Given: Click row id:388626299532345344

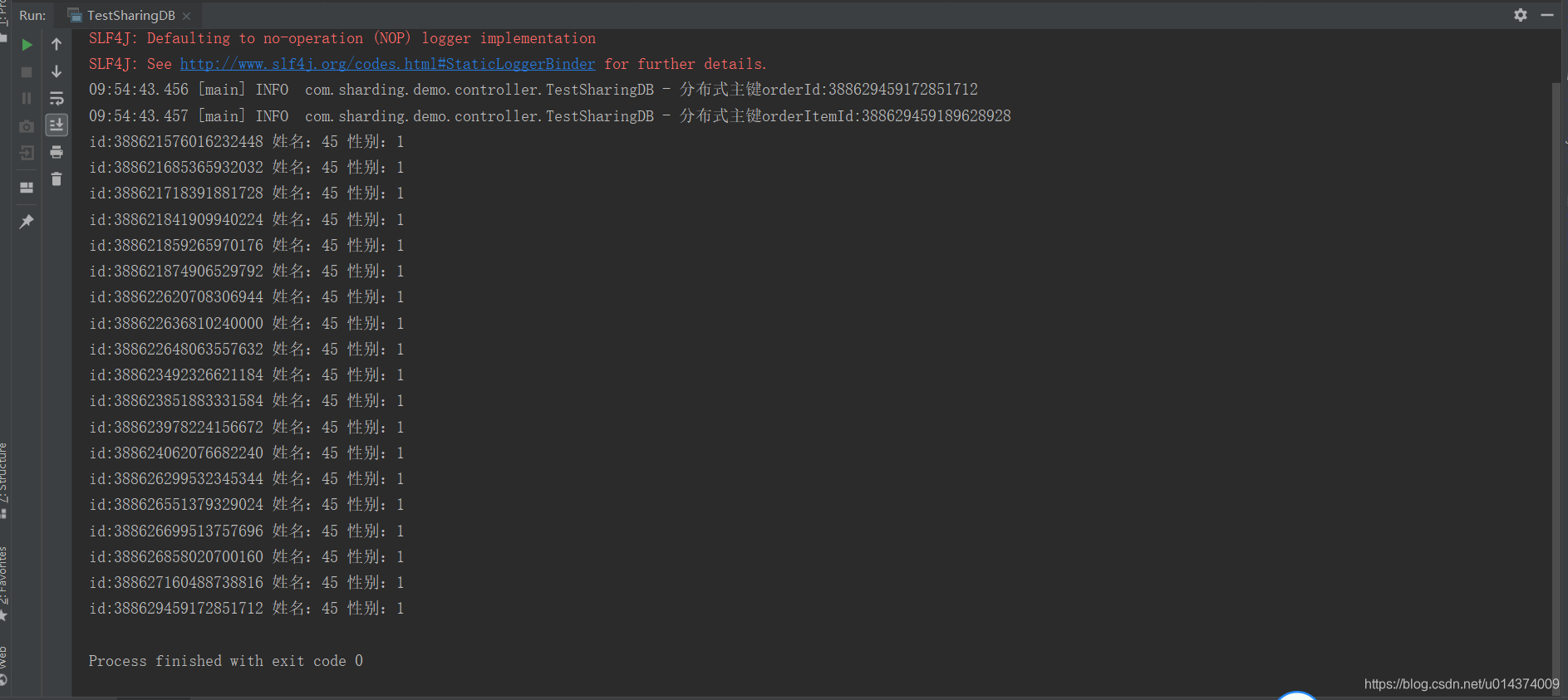Looking at the screenshot, I should (x=247, y=479).
